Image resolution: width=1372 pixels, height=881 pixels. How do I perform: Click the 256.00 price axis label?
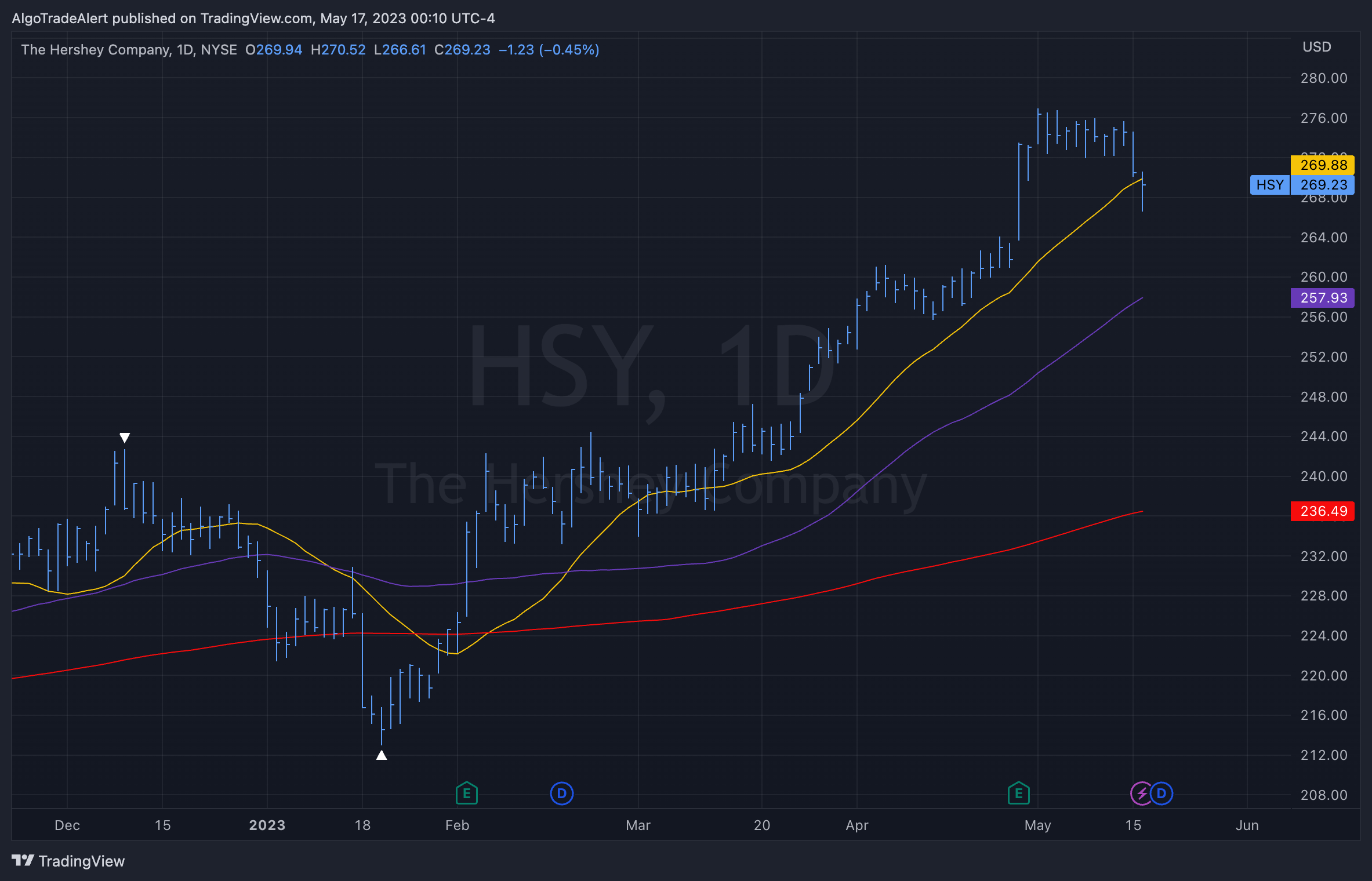pyautogui.click(x=1324, y=317)
